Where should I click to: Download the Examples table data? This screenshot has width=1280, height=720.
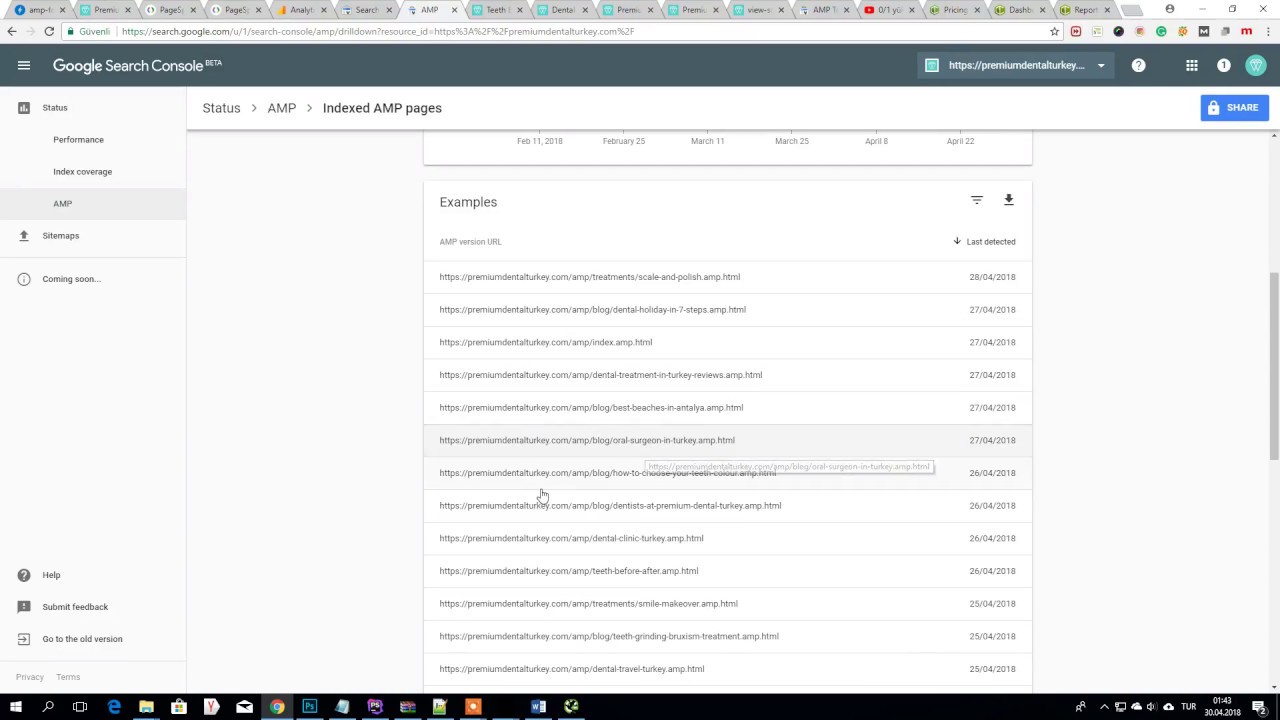(x=1009, y=200)
